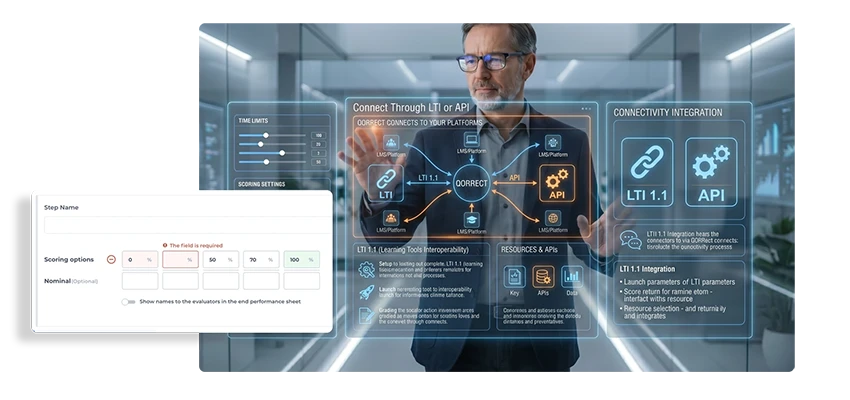This screenshot has width=850, height=400.
Task: Click the 'The field is required' message
Action: click(196, 246)
